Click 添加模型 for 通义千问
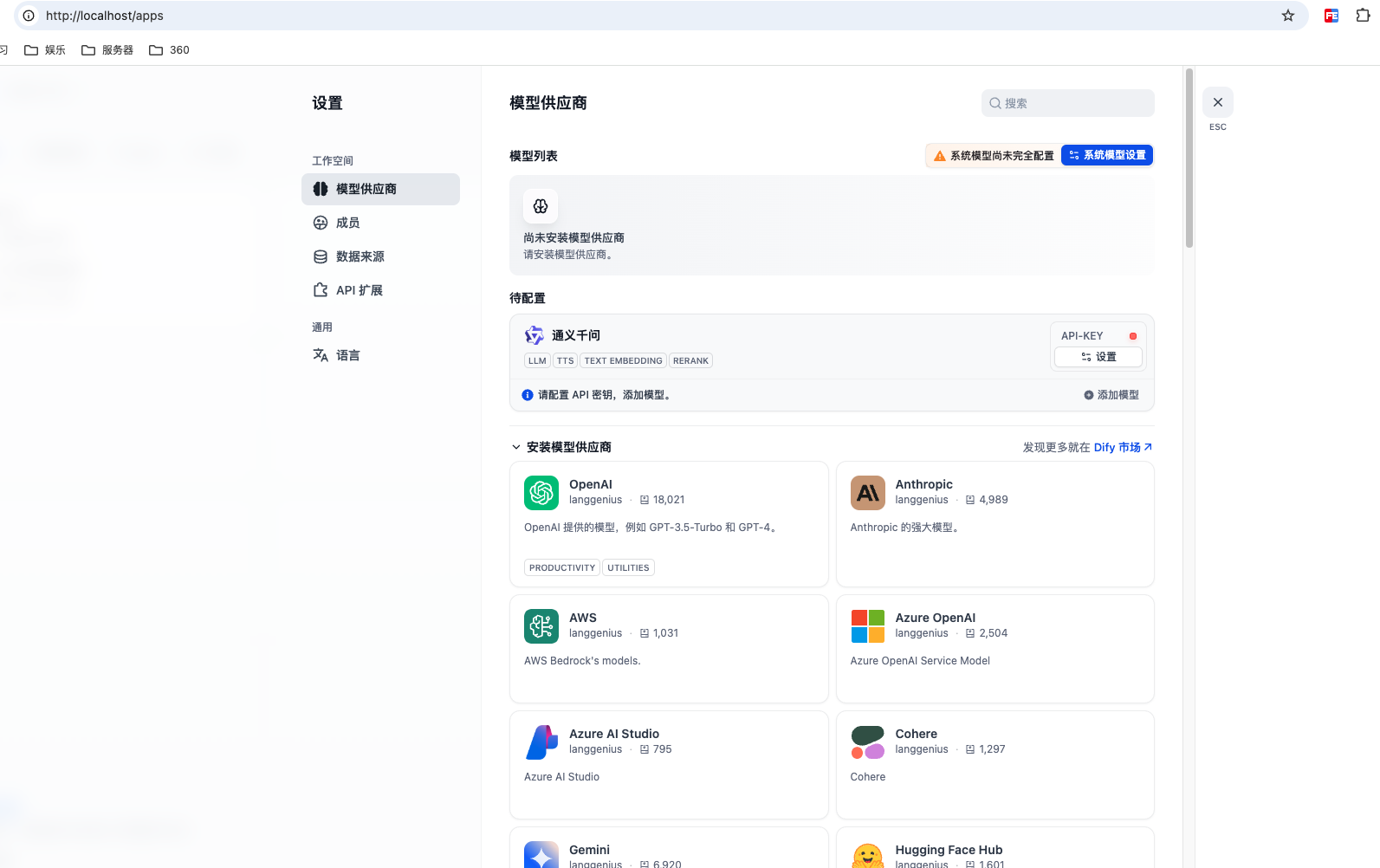Image resolution: width=1380 pixels, height=868 pixels. pyautogui.click(x=1111, y=395)
